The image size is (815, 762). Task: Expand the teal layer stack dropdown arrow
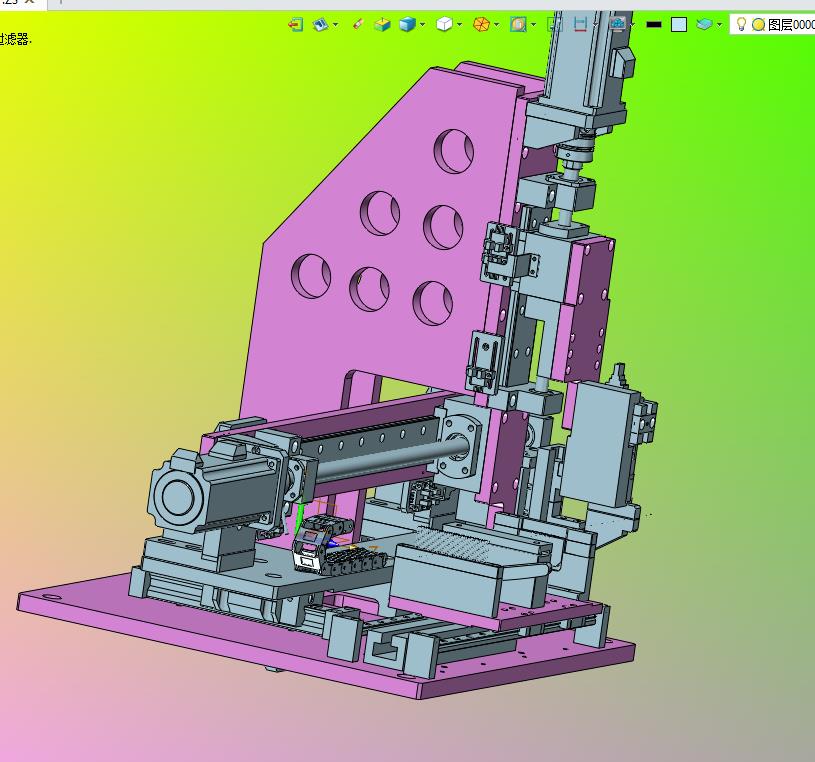719,24
